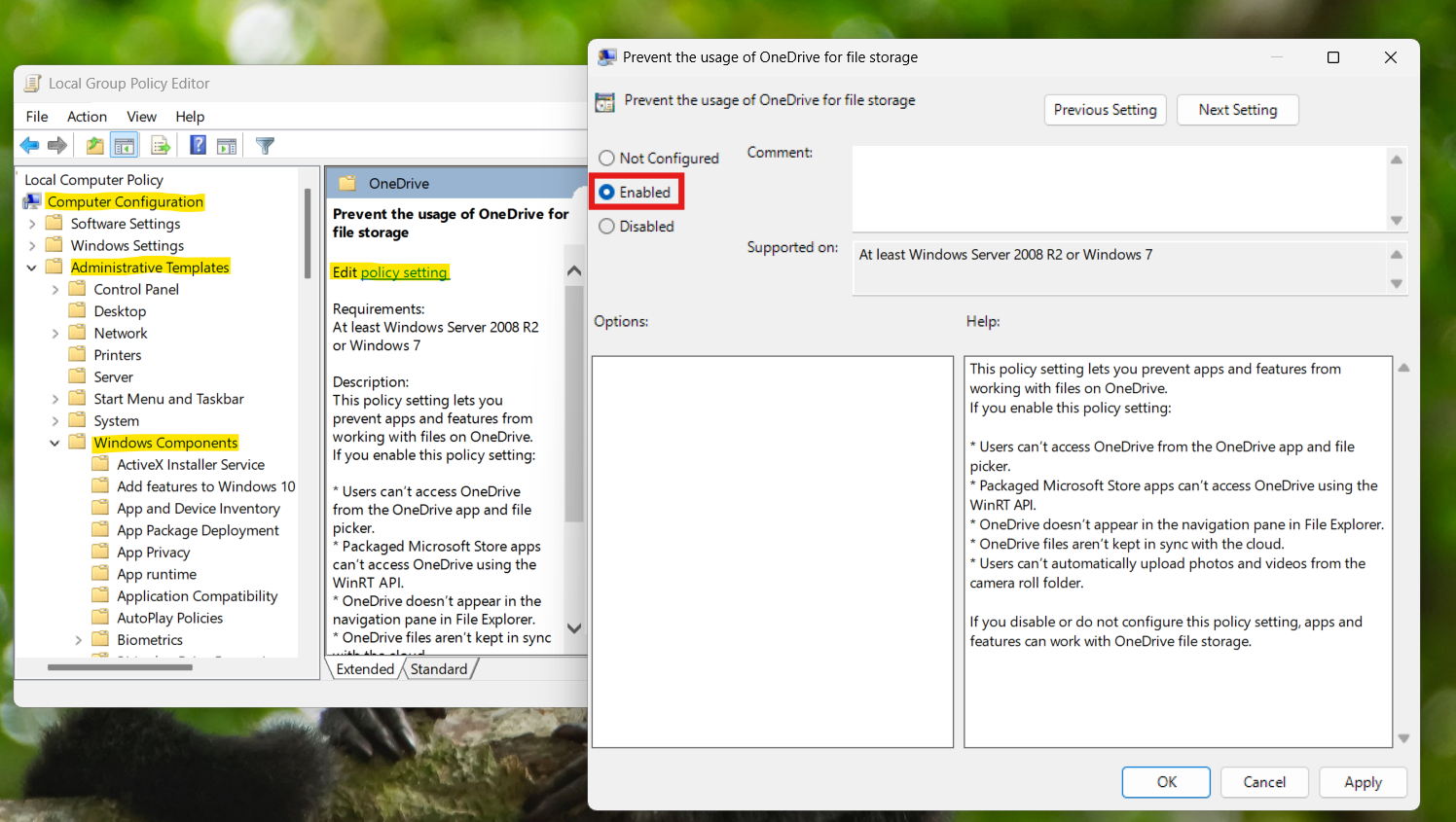Click Supported on box scroll down arrow
The width and height of the screenshot is (1456, 822).
click(x=1397, y=284)
